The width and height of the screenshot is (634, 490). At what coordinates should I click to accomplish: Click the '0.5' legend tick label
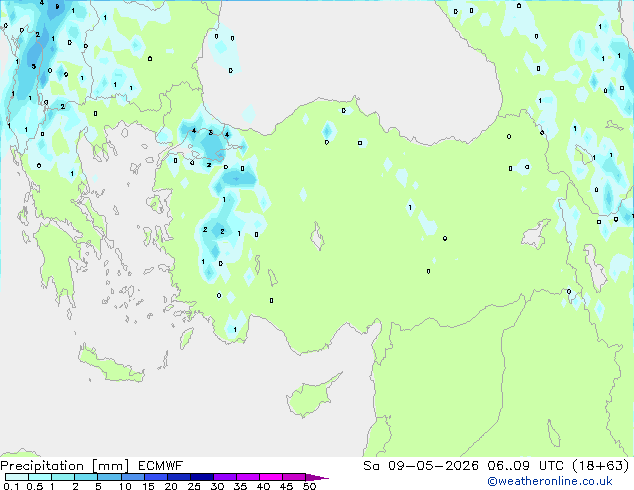pos(34,486)
